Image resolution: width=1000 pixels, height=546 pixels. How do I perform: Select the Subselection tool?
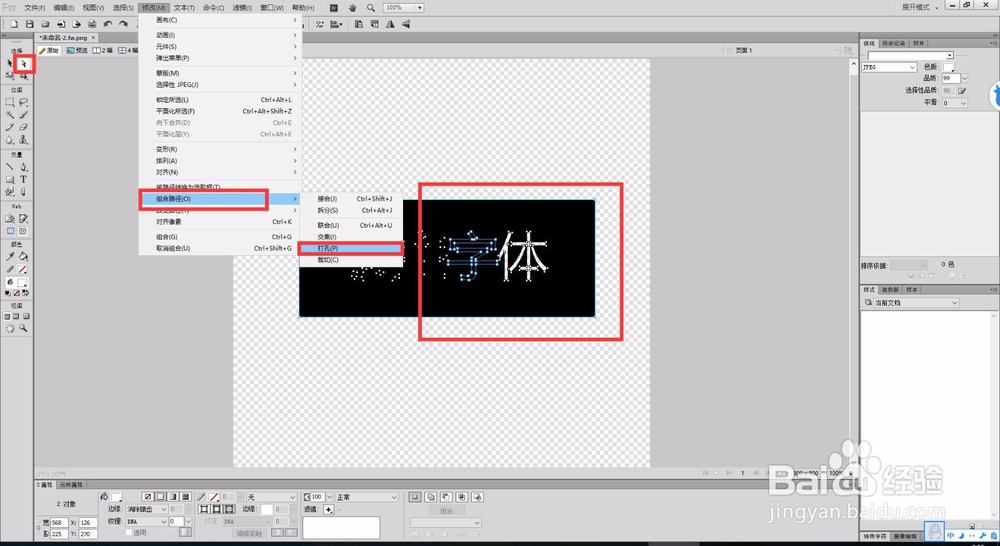coord(24,64)
